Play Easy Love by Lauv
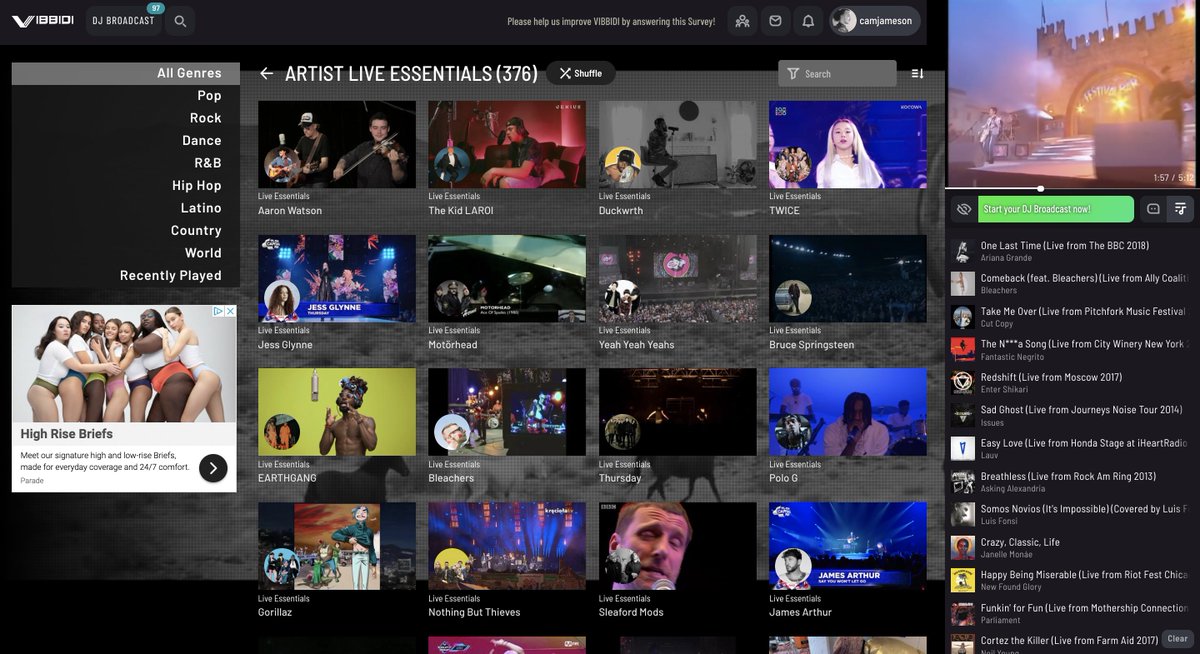Screen dimensions: 1200x654 (x=1072, y=449)
